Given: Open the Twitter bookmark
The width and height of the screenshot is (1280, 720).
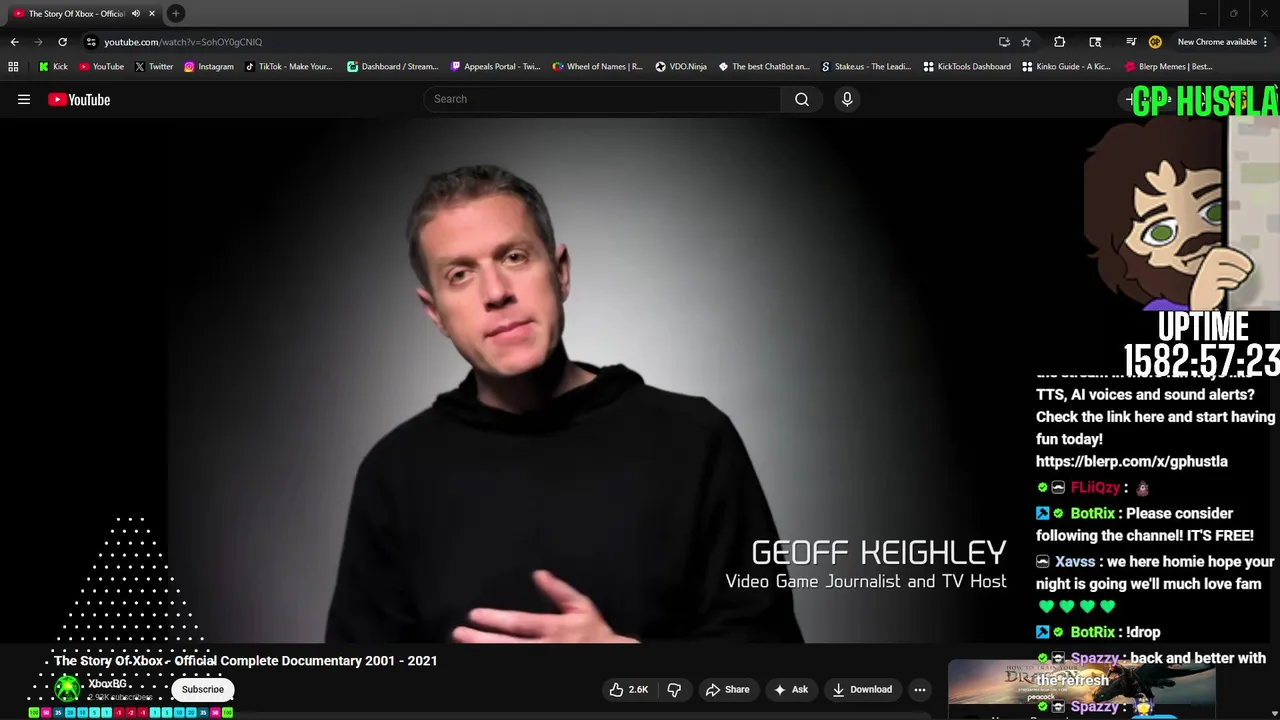Looking at the screenshot, I should click(153, 67).
